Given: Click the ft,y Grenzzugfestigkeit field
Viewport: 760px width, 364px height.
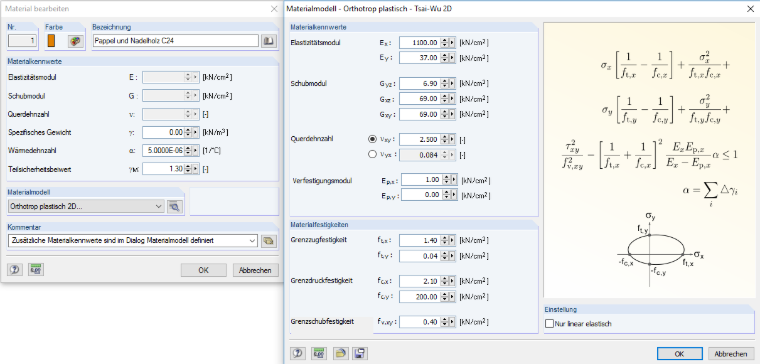Looking at the screenshot, I should tap(420, 255).
